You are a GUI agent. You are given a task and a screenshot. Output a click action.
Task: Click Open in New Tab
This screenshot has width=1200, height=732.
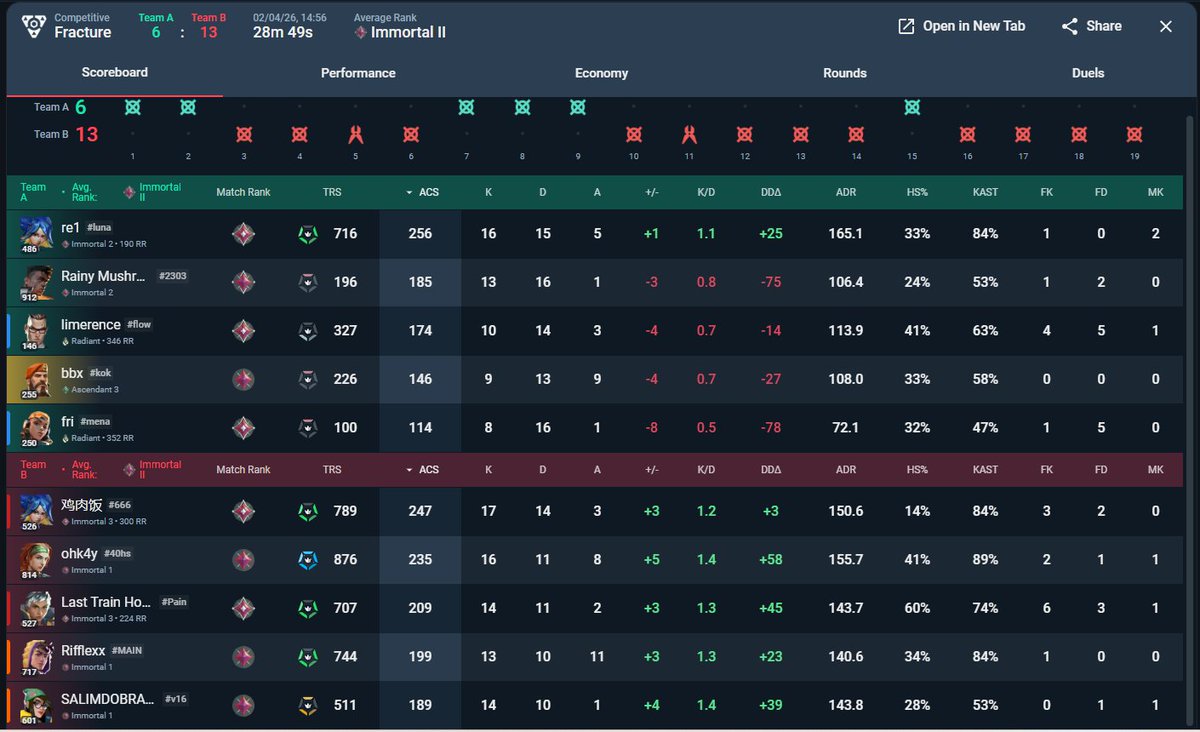pyautogui.click(x=962, y=26)
